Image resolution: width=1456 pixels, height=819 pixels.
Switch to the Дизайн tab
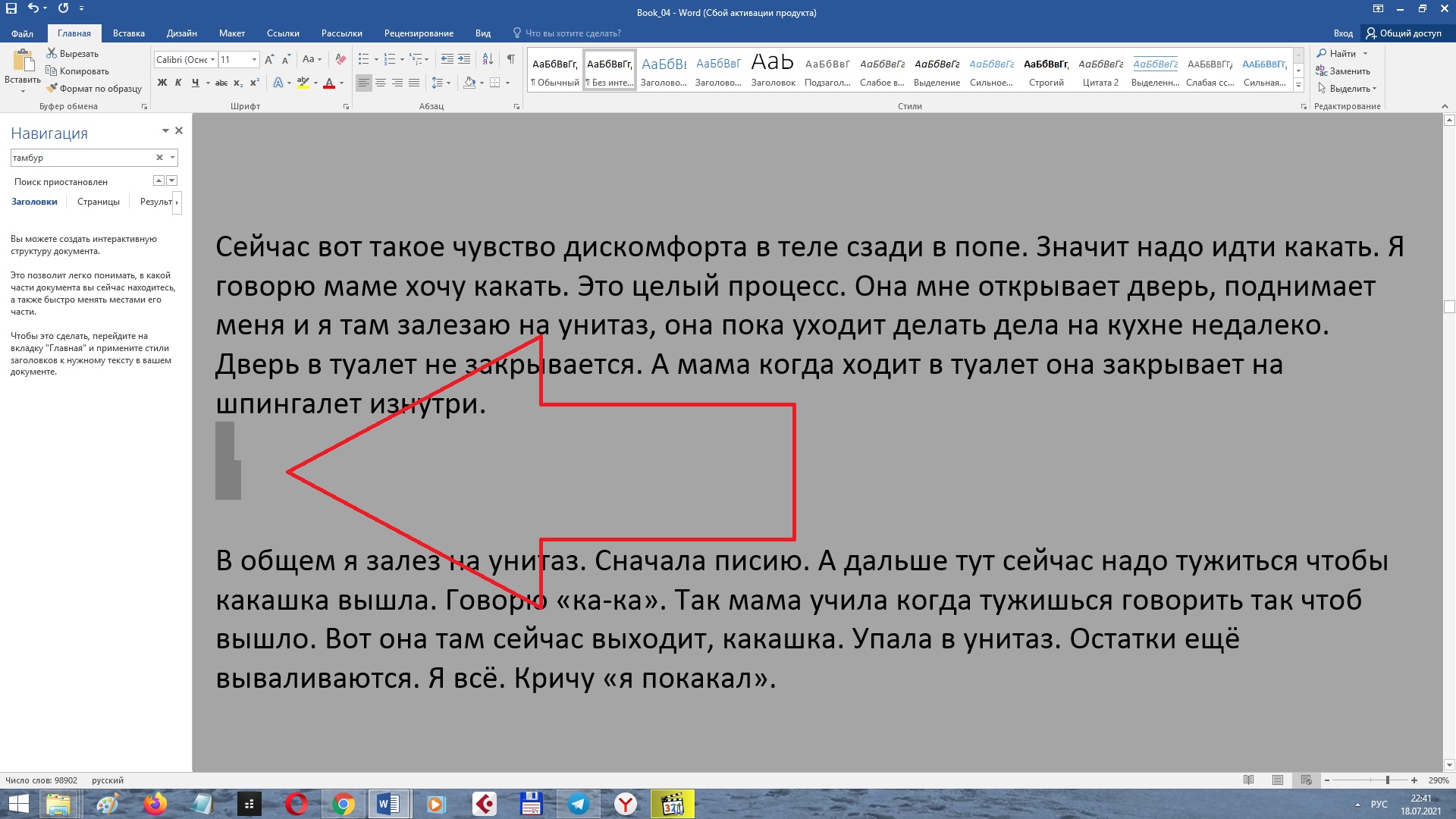pos(182,33)
